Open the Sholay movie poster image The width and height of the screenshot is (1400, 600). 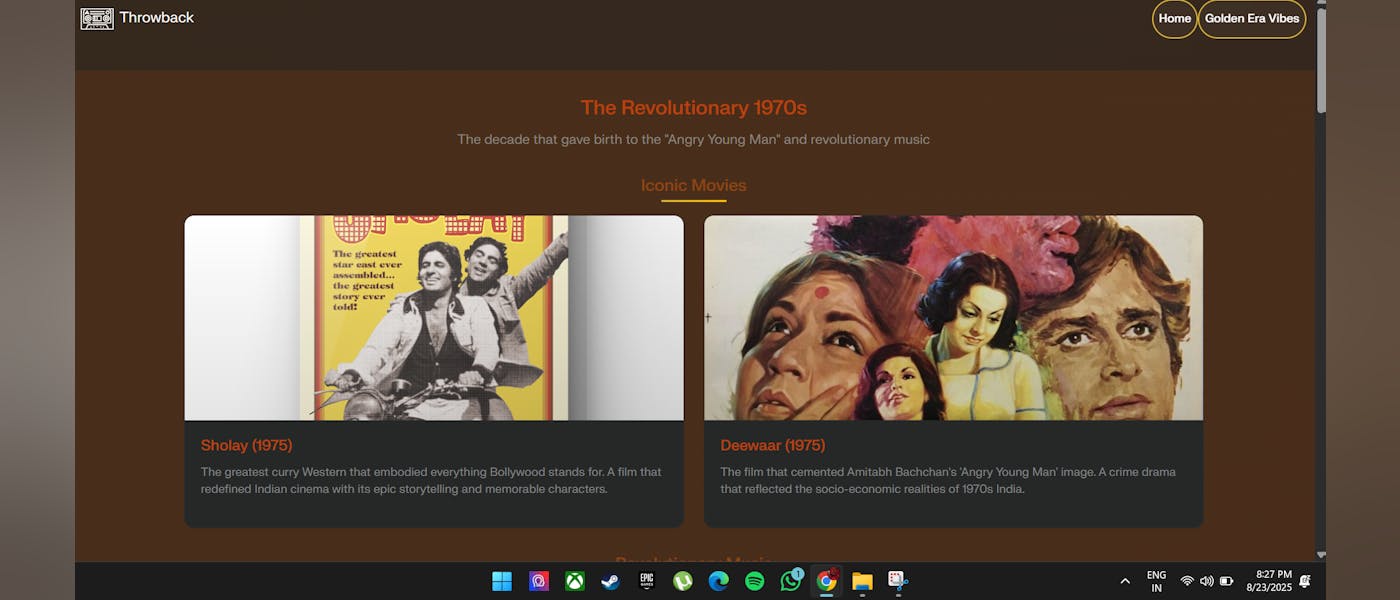pyautogui.click(x=434, y=318)
